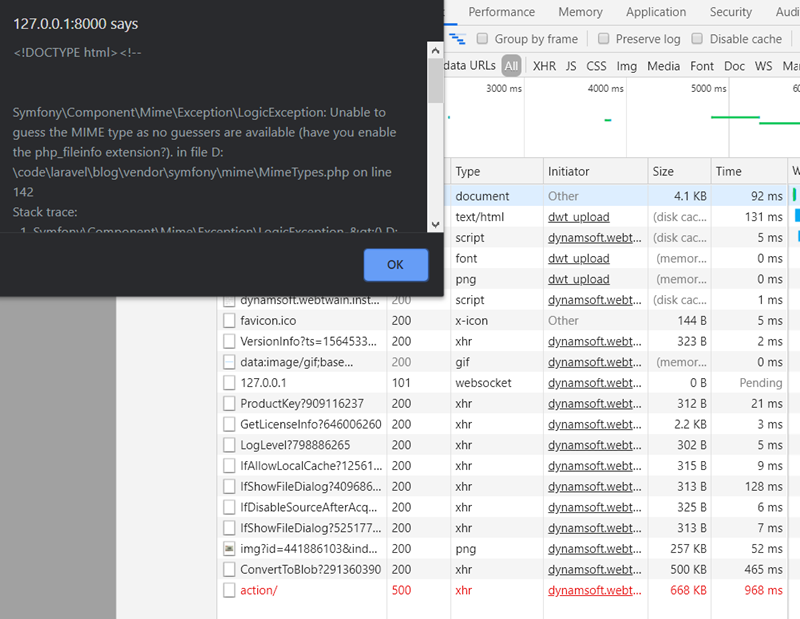Switch to the Performance tab
The image size is (800, 619).
click(501, 12)
